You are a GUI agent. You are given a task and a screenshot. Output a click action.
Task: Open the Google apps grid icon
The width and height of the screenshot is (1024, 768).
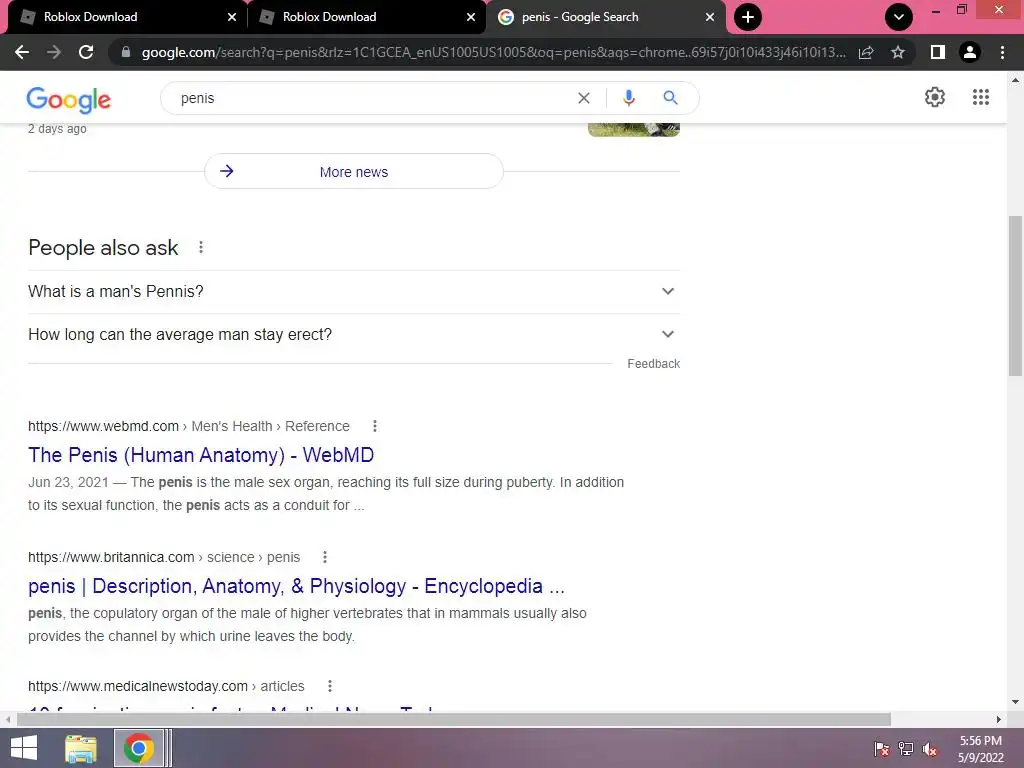pos(980,97)
